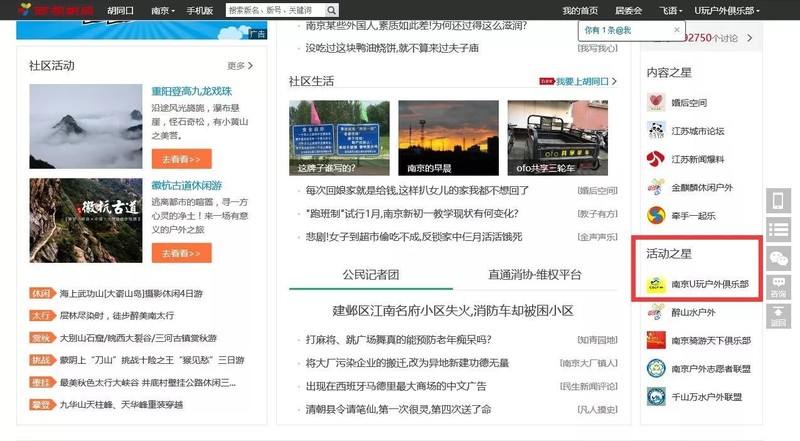
Task: Click the mobile phone icon in side toolbar
Action: point(779,201)
